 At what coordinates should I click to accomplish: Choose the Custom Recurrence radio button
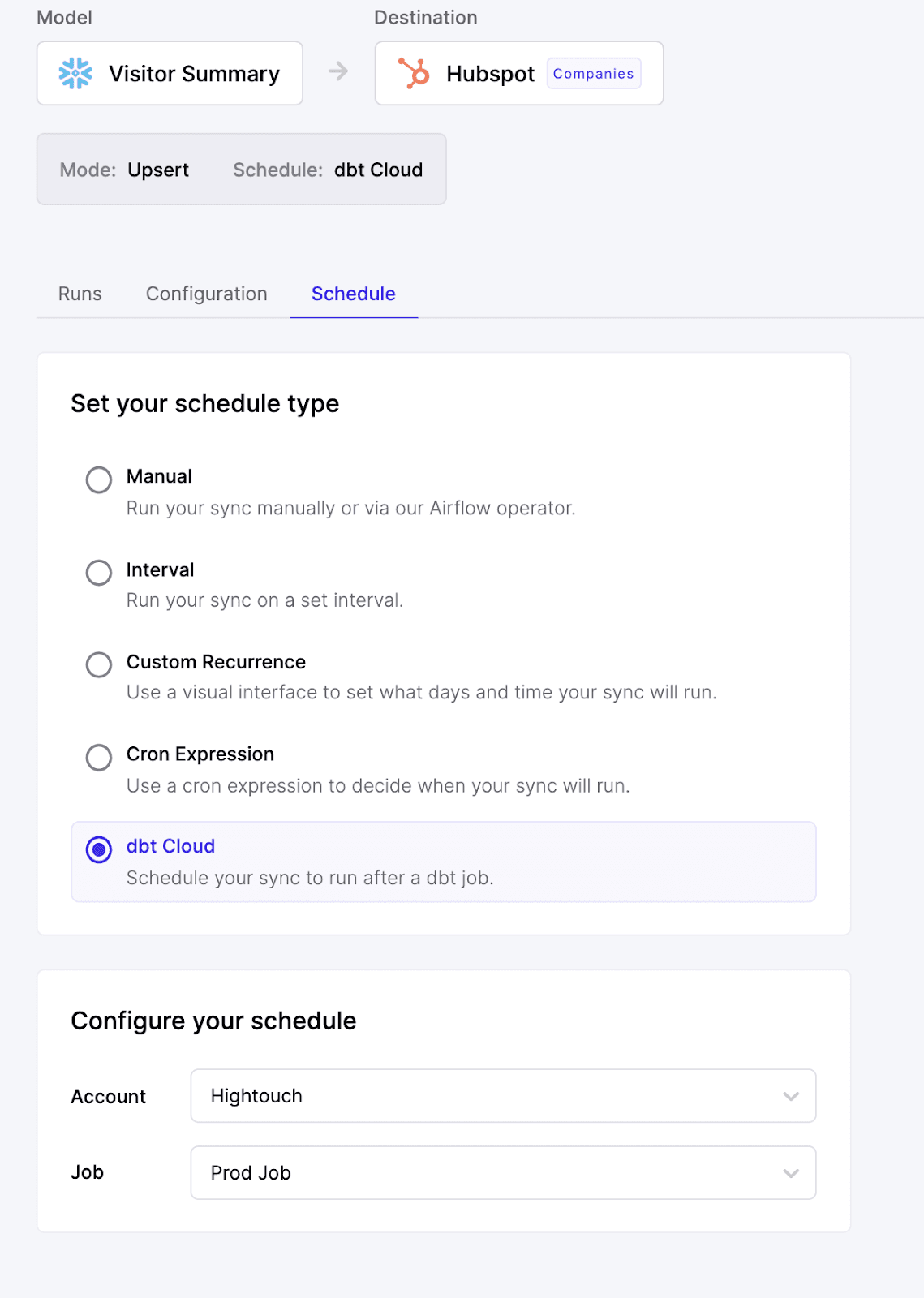[99, 665]
